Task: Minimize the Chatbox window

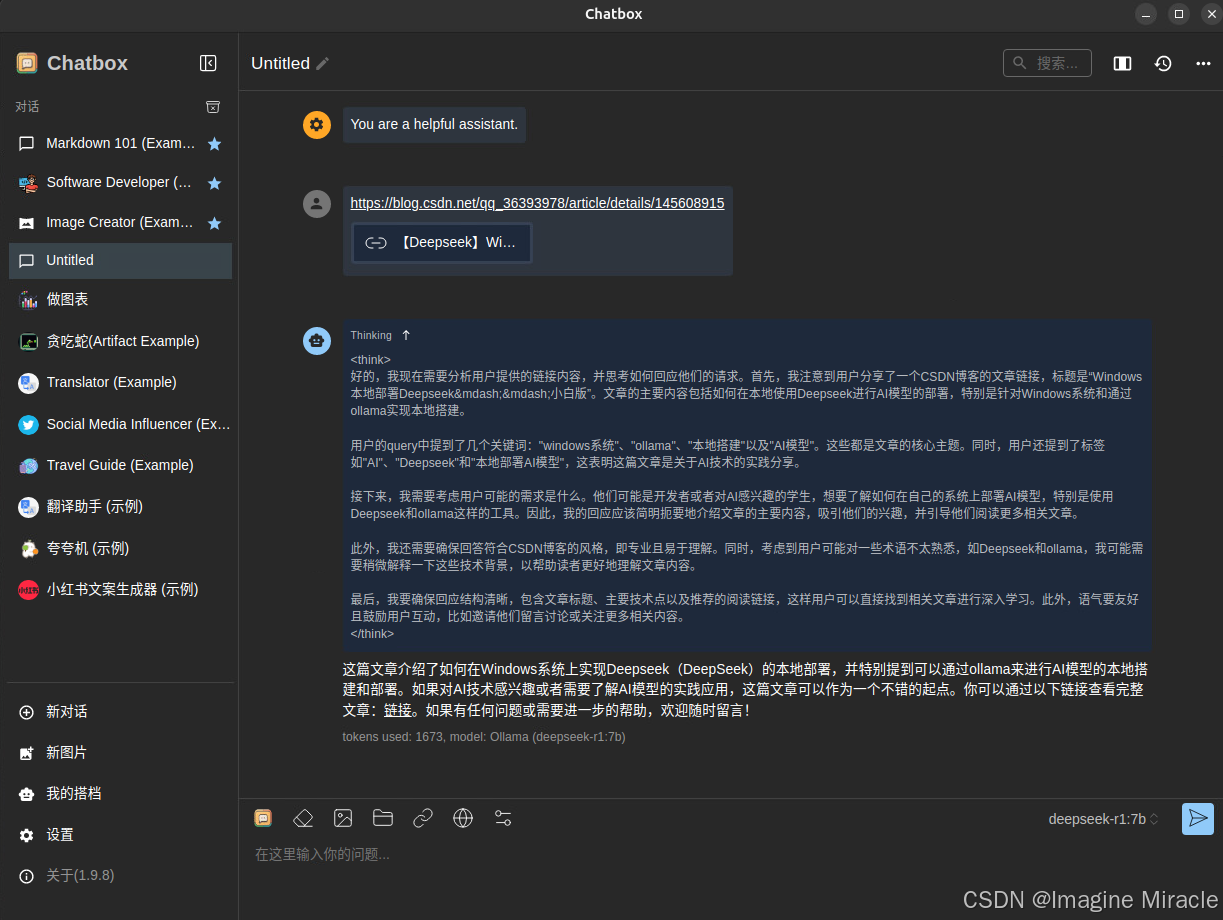Action: pos(1146,14)
